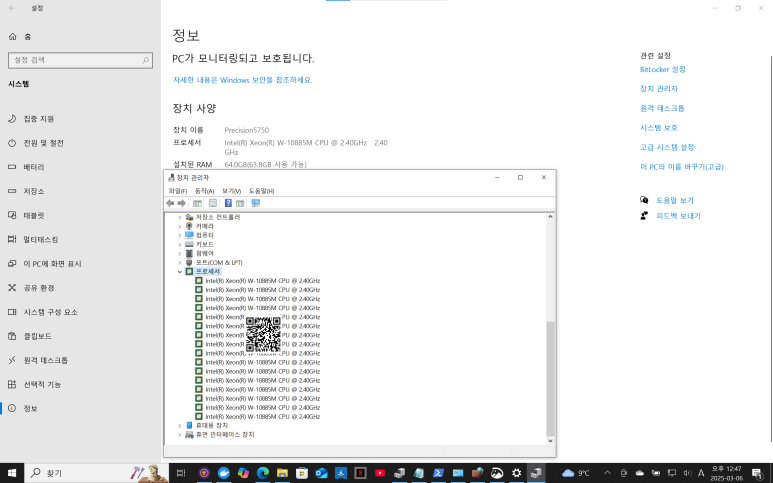Click the blue question mark Help icon
This screenshot has height=483, width=773.
(228, 203)
